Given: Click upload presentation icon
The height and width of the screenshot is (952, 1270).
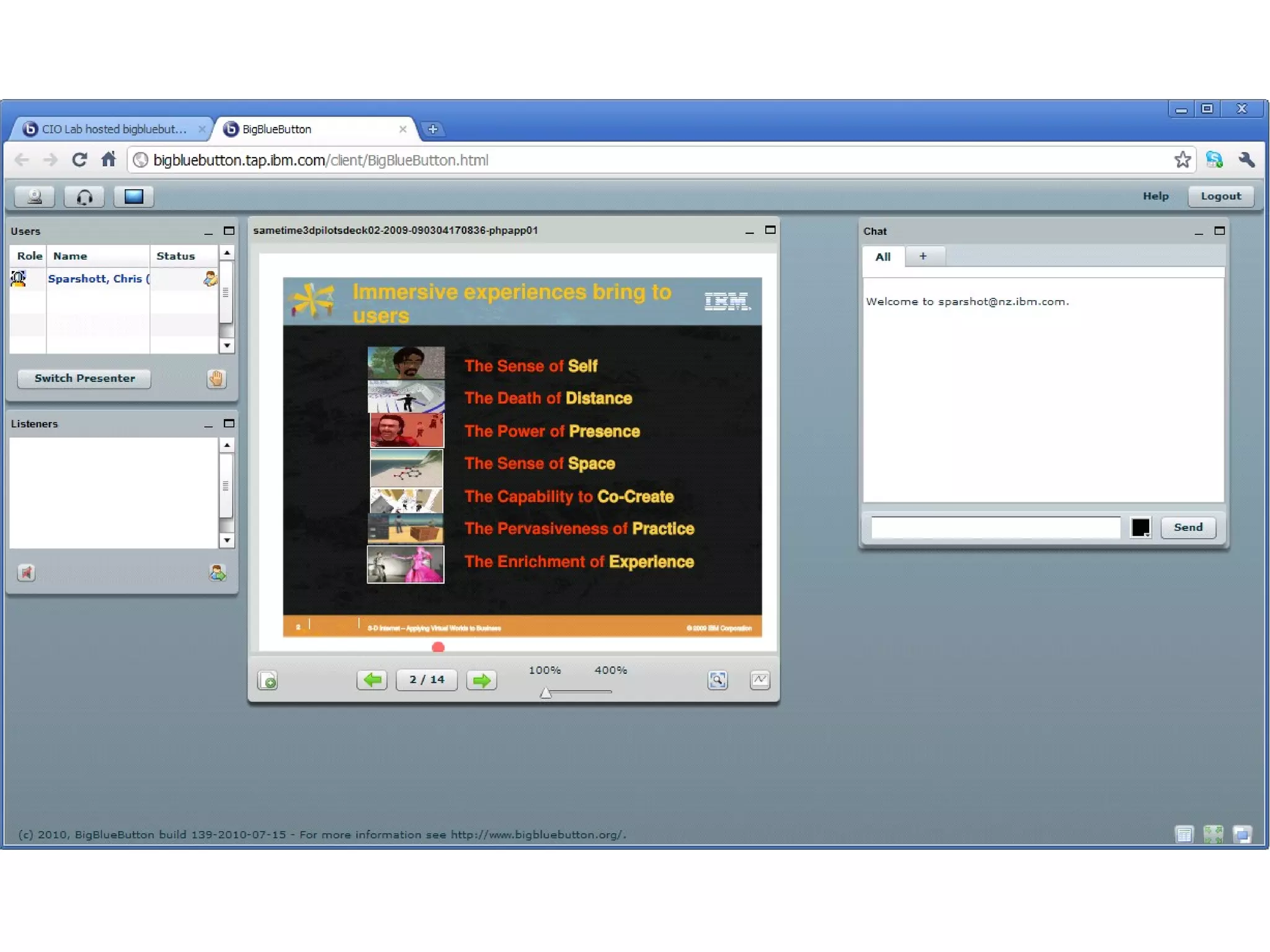Looking at the screenshot, I should (x=268, y=680).
